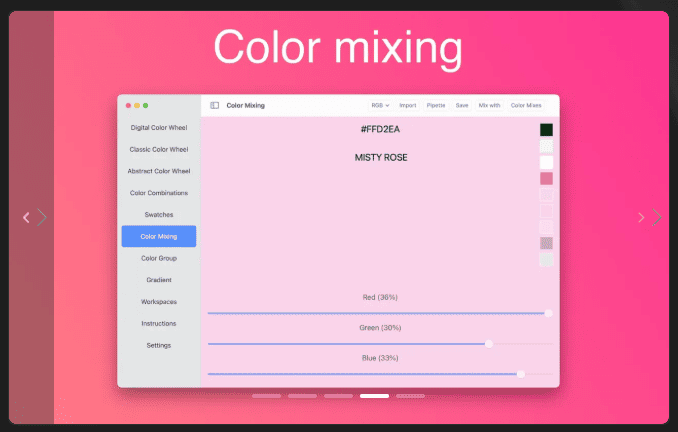This screenshot has width=678, height=432.
Task: Pick the light gray bottom swatch
Action: pos(546,259)
